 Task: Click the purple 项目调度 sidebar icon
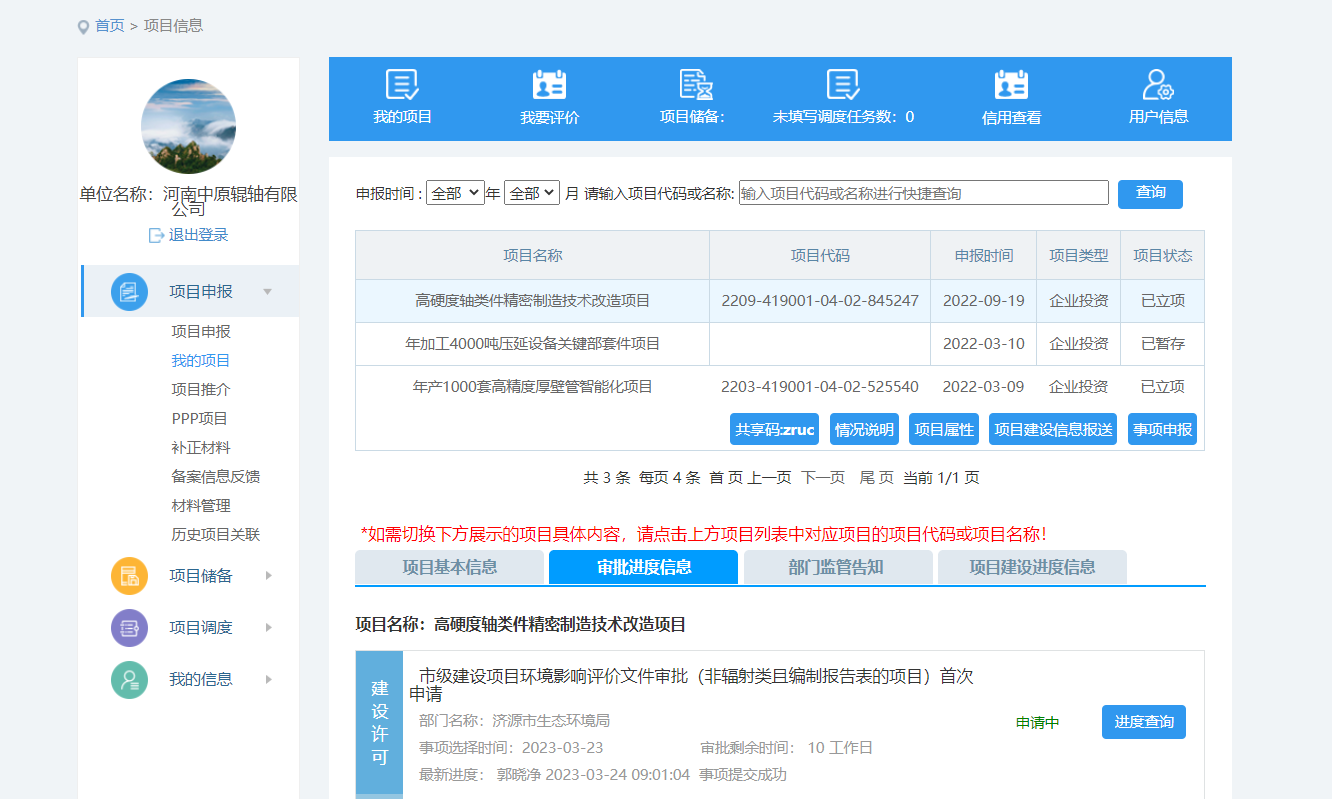(129, 628)
